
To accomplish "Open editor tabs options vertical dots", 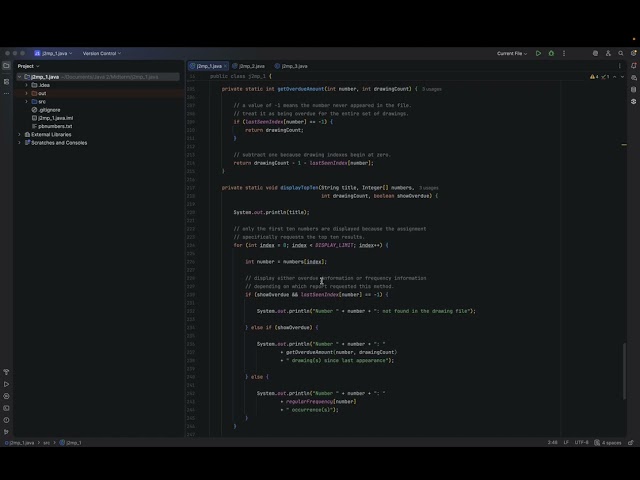I will [620, 66].
